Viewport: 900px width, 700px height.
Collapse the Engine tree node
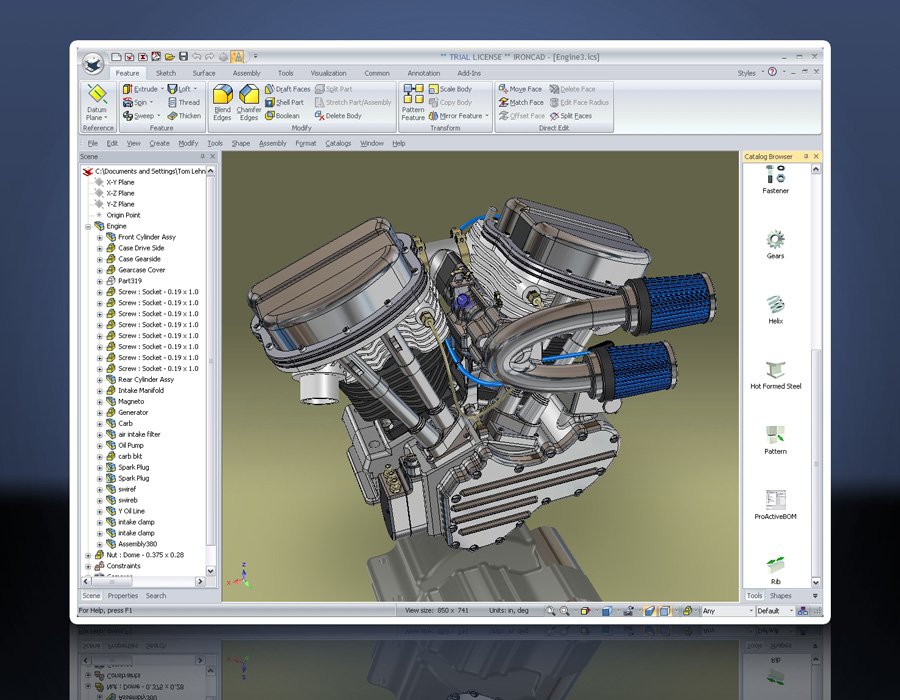tap(88, 227)
